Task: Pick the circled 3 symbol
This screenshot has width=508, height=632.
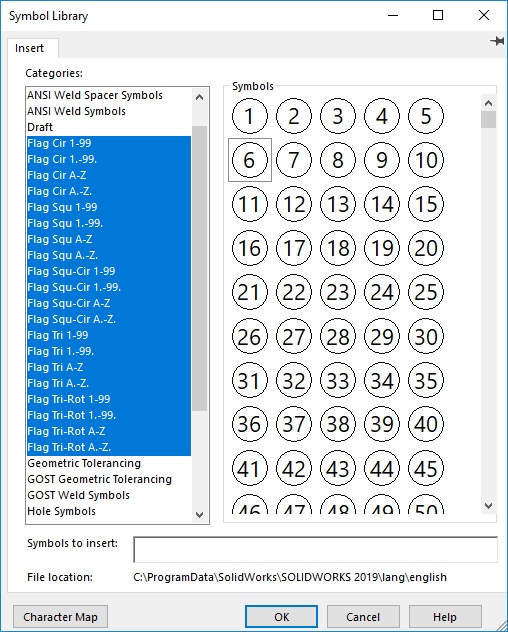Action: (x=338, y=116)
